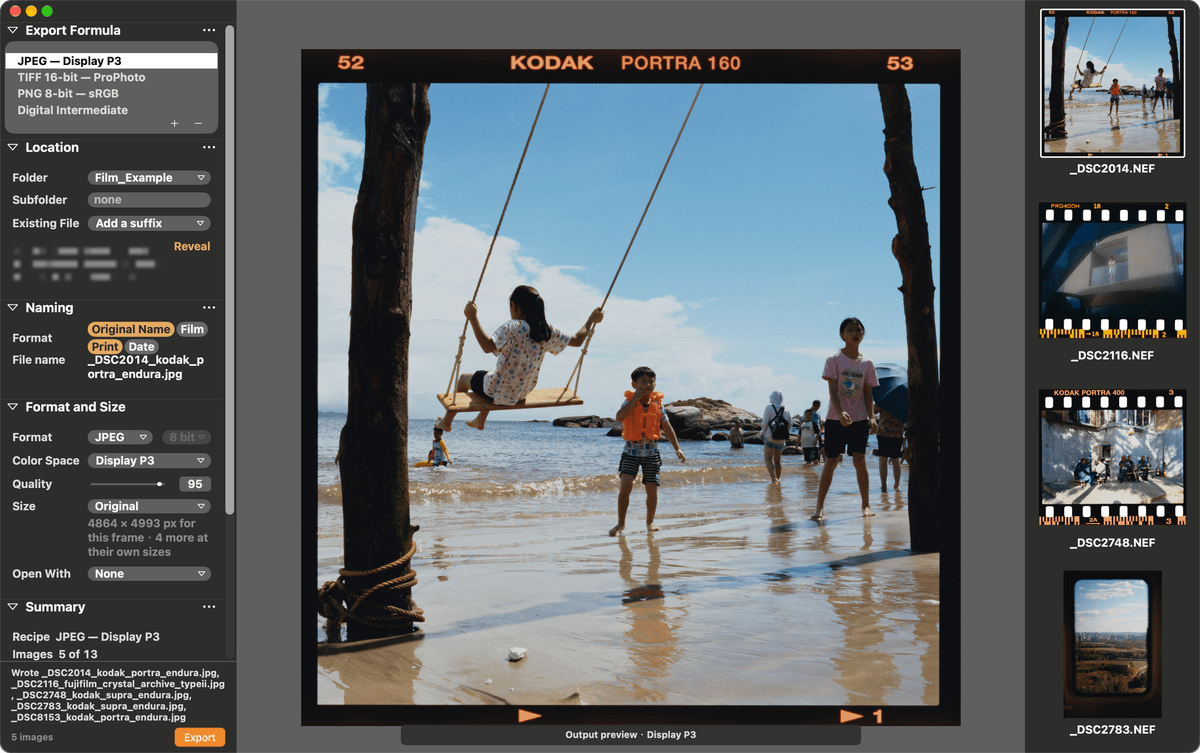Open Summary panel options menu
The width and height of the screenshot is (1200, 753).
pyautogui.click(x=208, y=607)
